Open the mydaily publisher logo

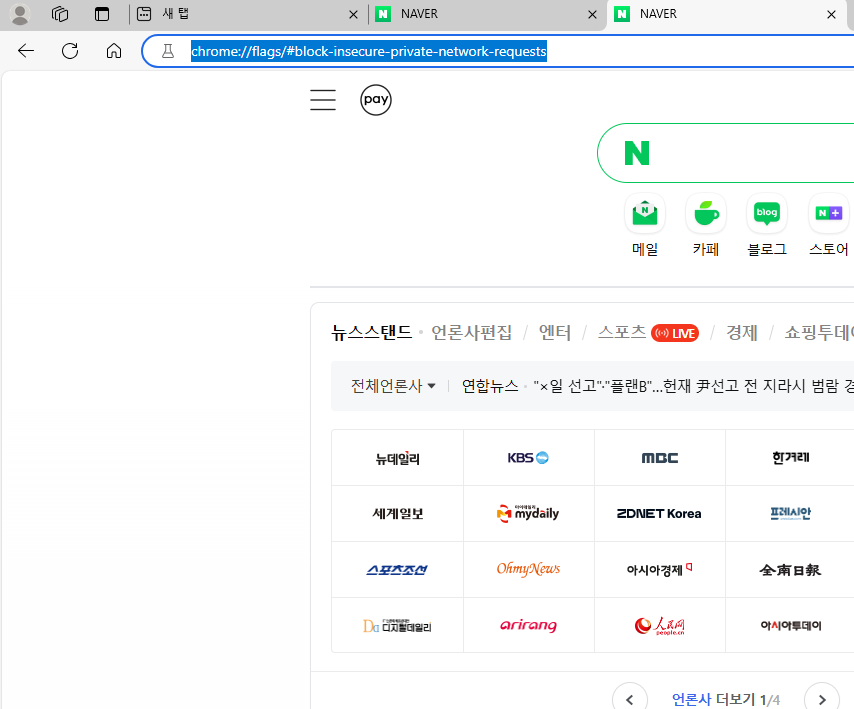tap(528, 514)
